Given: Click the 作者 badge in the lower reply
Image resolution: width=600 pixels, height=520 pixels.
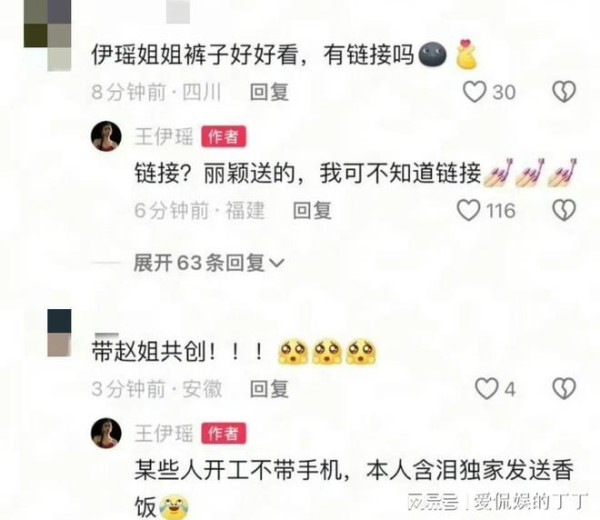Looking at the screenshot, I should [224, 434].
